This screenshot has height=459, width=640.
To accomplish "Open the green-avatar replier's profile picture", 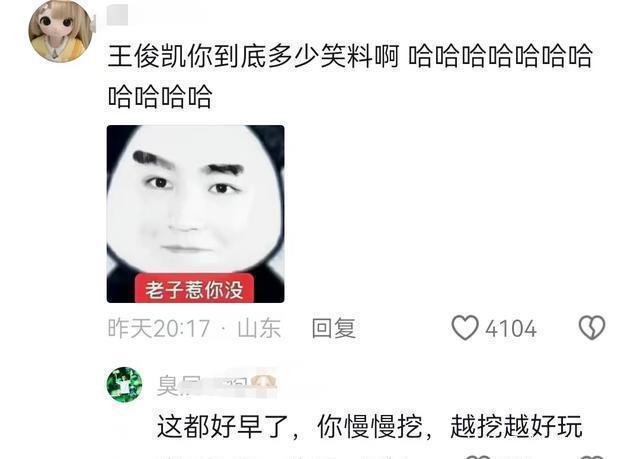I will (124, 385).
